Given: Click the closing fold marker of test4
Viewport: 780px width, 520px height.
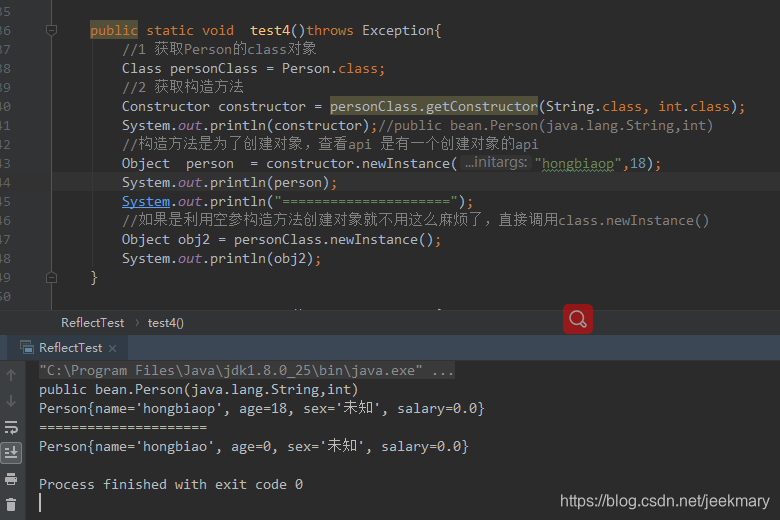Looking at the screenshot, I should [51, 278].
